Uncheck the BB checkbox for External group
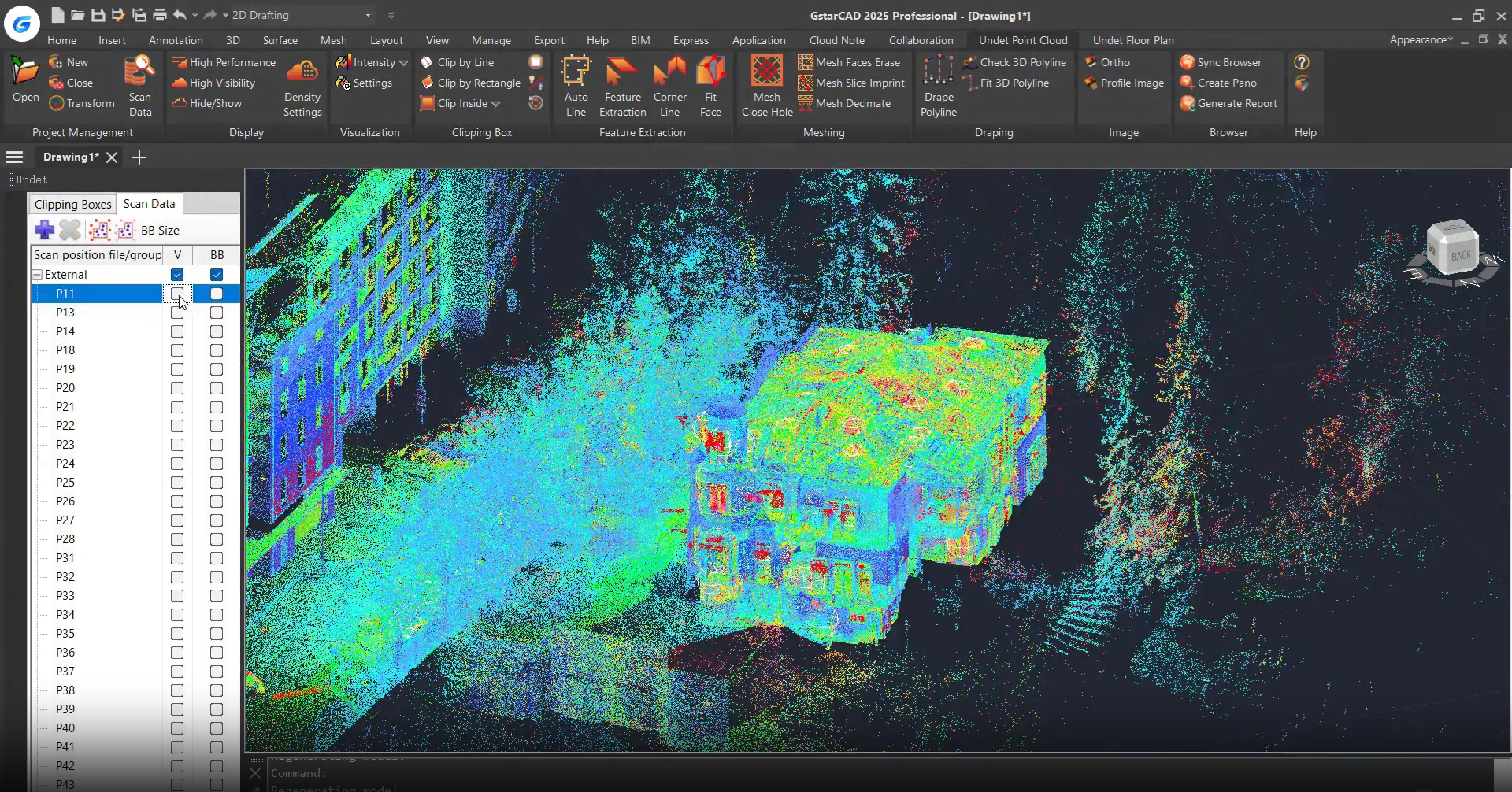This screenshot has height=792, width=1512. click(x=215, y=274)
